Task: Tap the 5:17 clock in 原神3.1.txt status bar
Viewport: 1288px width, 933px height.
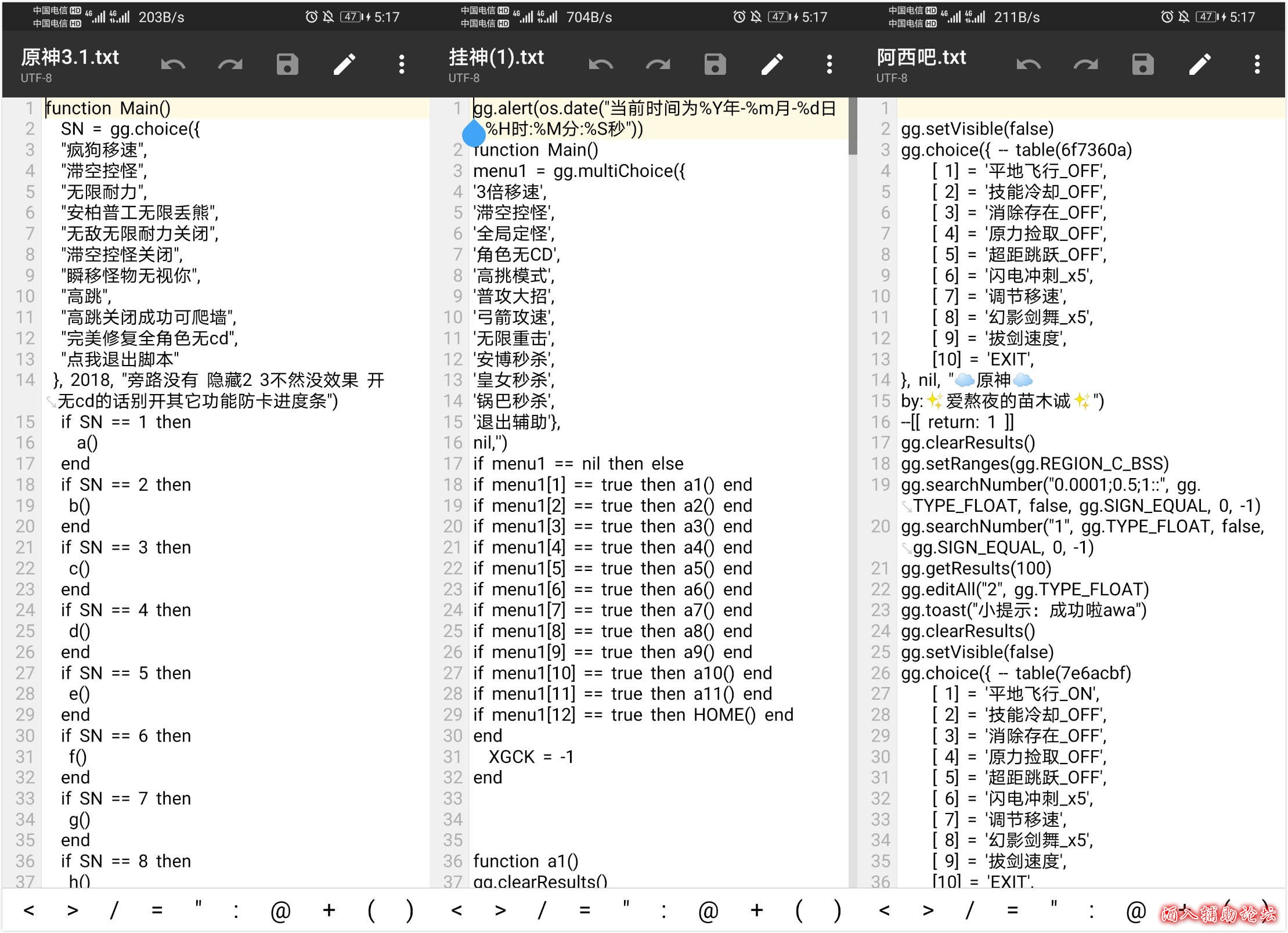Action: coord(387,17)
